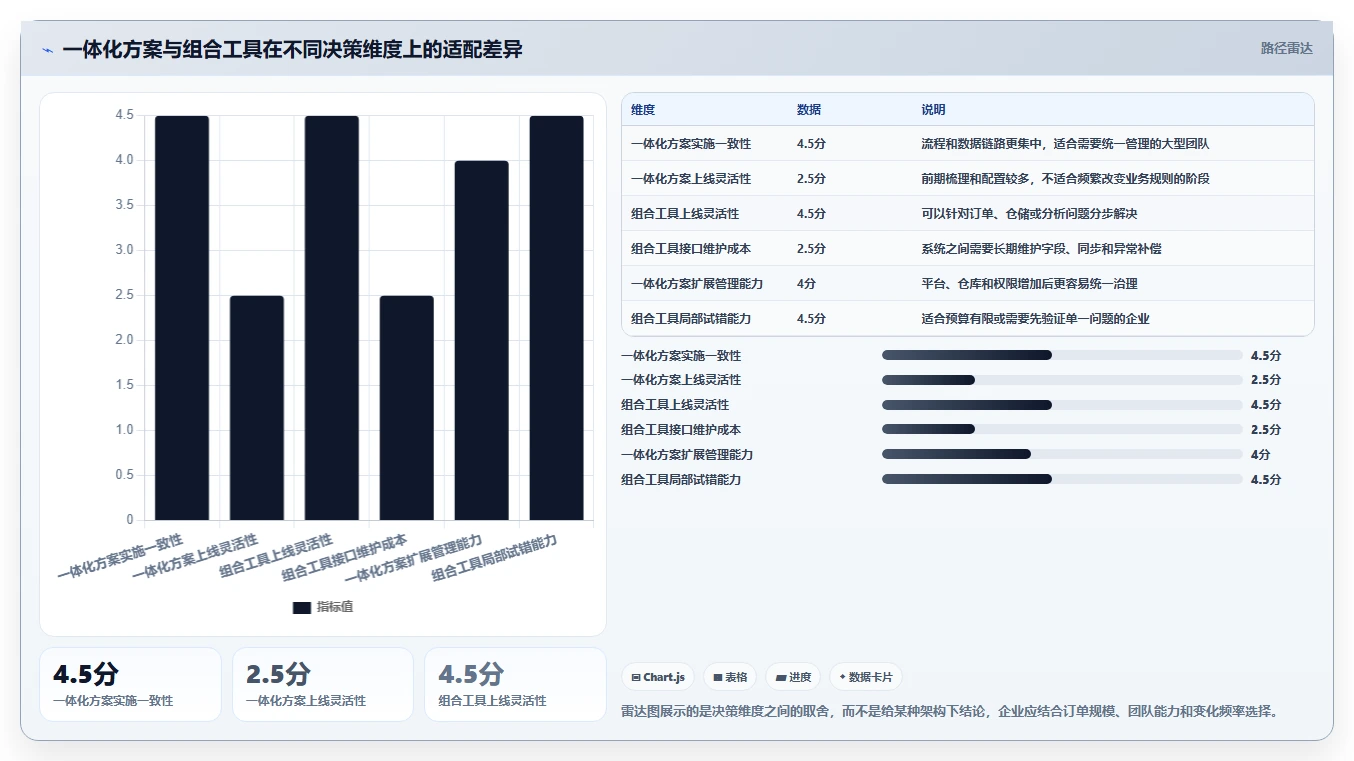
Task: Click description 平台、仓库和权限增加后更容易统一治理
Action: click(1029, 284)
